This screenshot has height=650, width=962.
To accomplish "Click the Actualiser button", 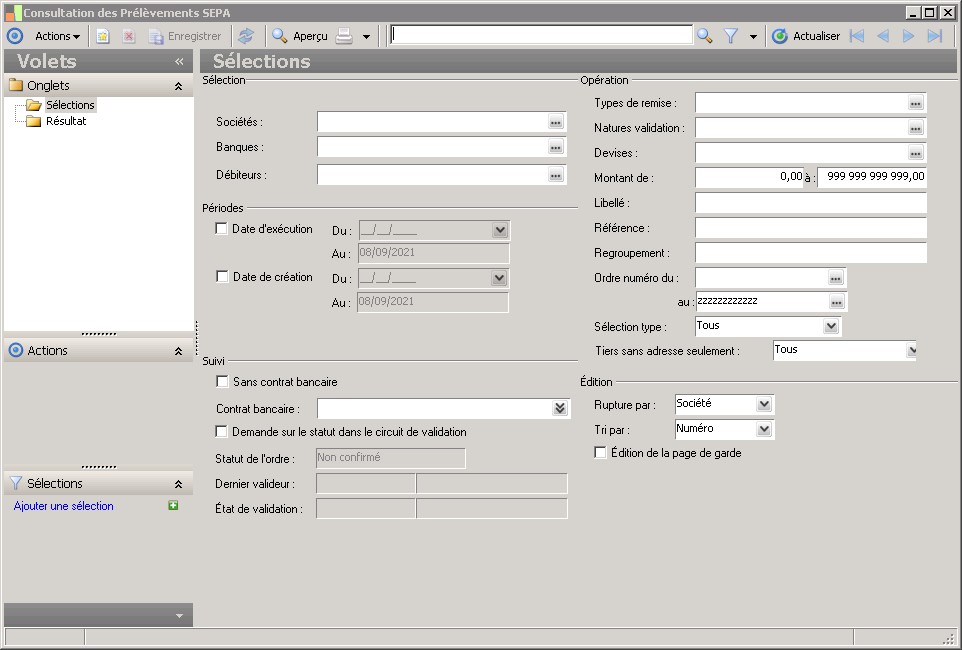I will coord(806,36).
